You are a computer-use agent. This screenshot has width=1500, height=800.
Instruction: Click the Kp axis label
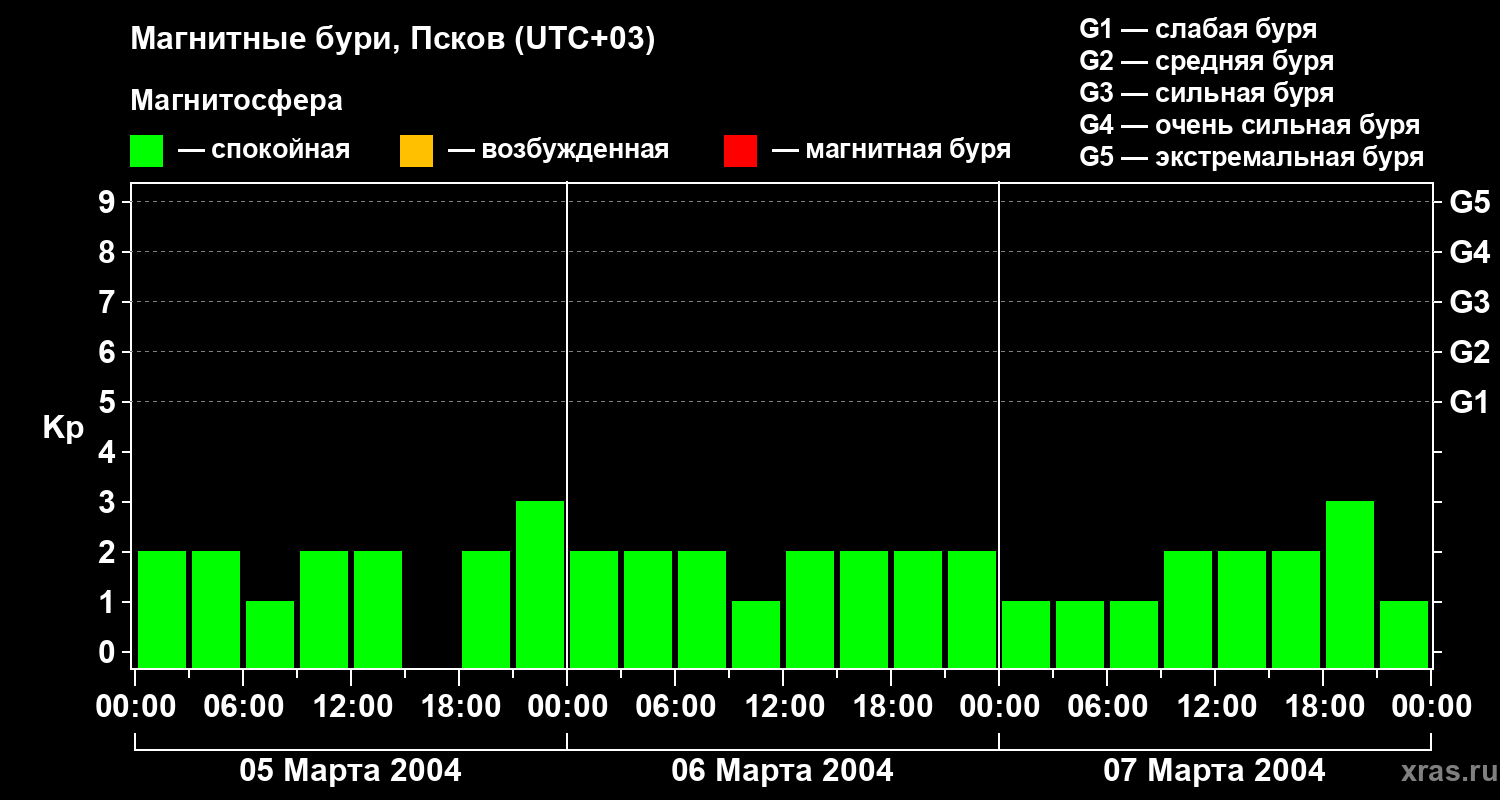click(x=63, y=427)
